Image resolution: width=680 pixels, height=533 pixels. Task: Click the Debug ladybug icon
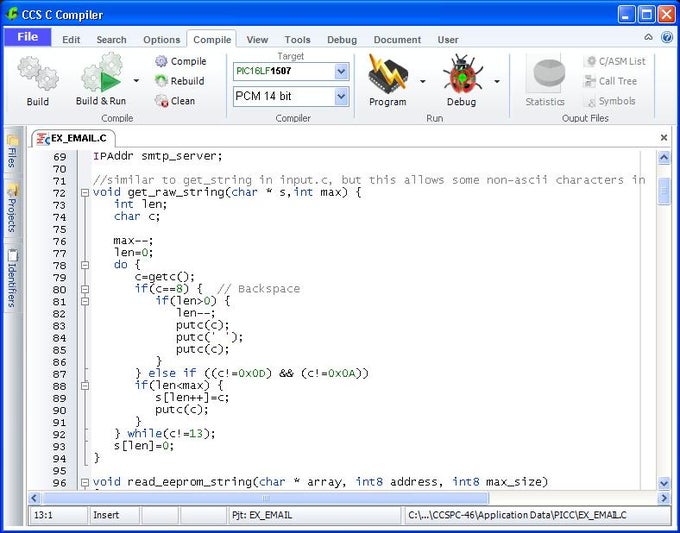[462, 74]
